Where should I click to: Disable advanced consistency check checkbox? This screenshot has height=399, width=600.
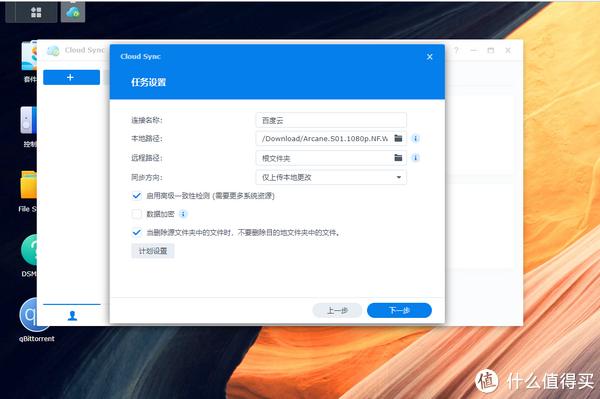[x=137, y=196]
